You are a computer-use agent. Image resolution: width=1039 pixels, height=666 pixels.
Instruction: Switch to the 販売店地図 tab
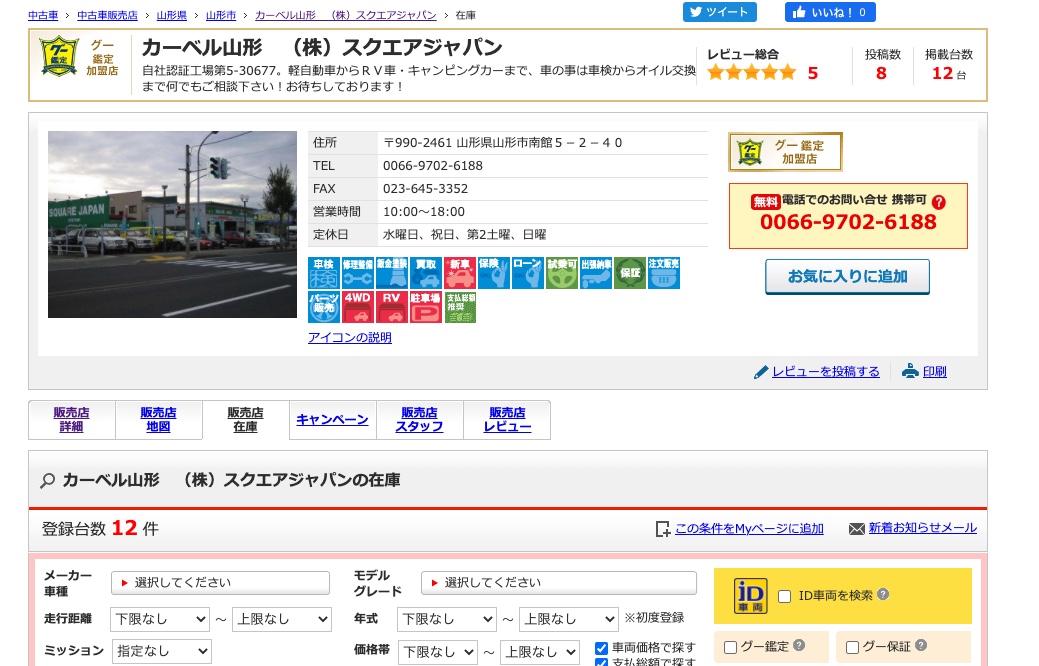158,420
